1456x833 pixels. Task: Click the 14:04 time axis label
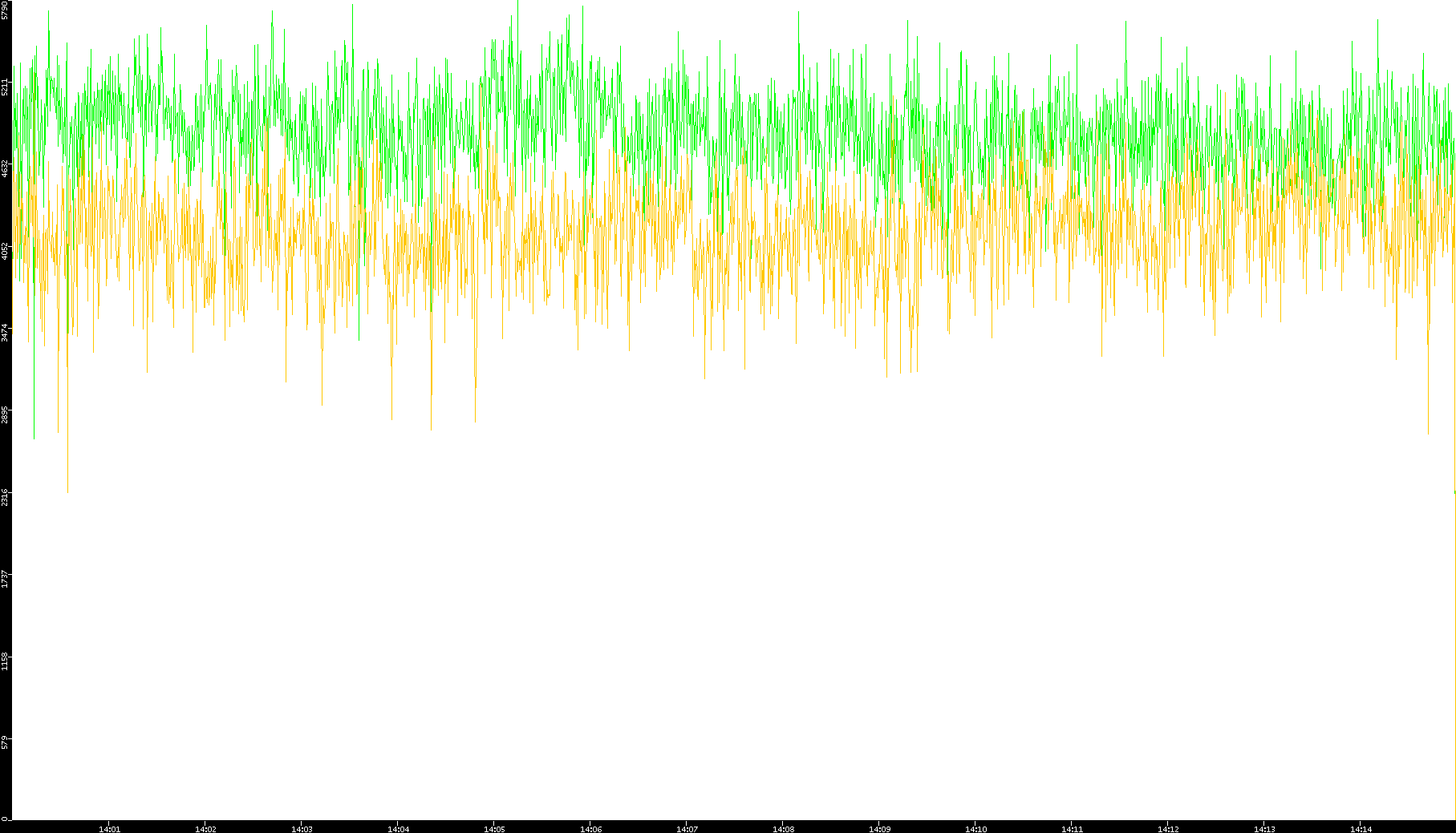pos(398,829)
